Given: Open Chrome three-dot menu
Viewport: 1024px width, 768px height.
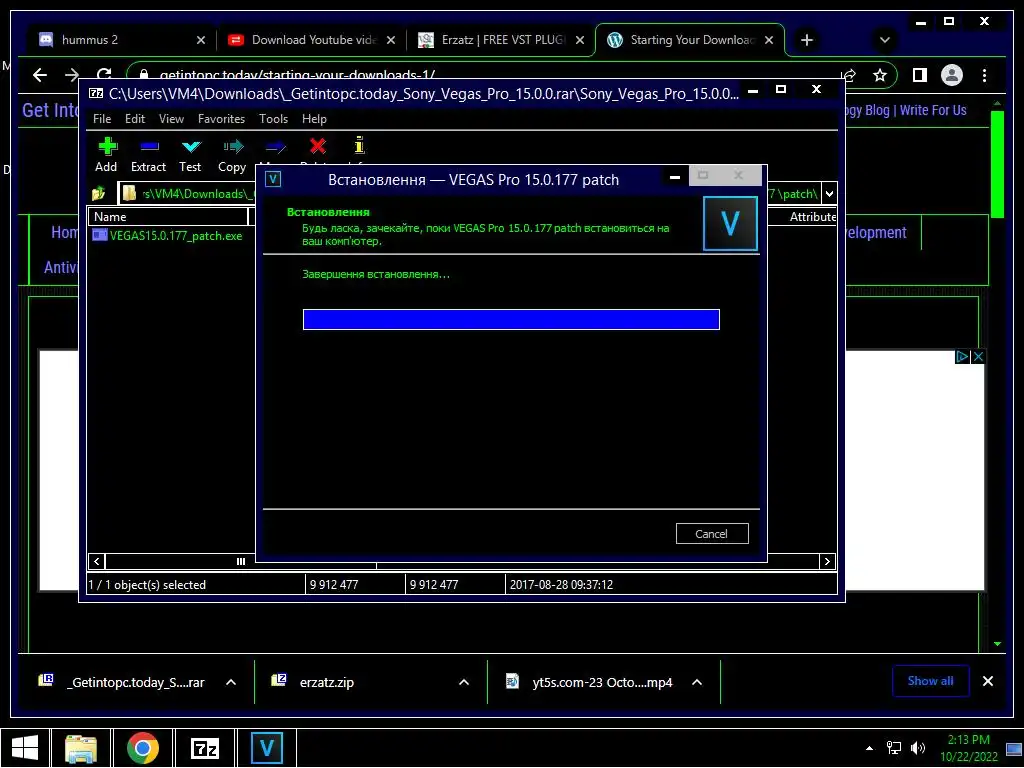Looking at the screenshot, I should (x=984, y=76).
